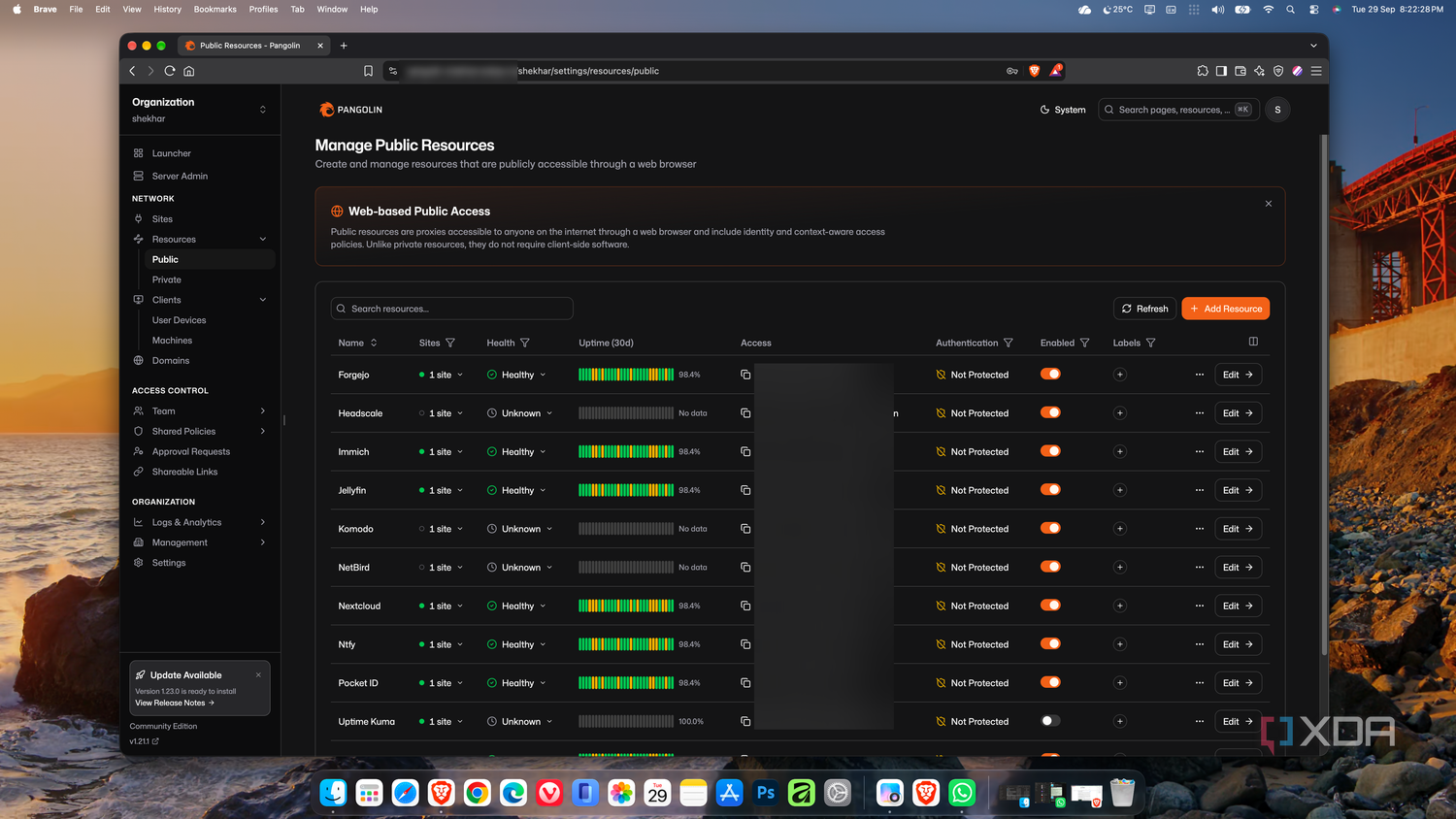The height and width of the screenshot is (819, 1456).
Task: Edit the Forgejo resource
Action: pyautogui.click(x=1238, y=375)
